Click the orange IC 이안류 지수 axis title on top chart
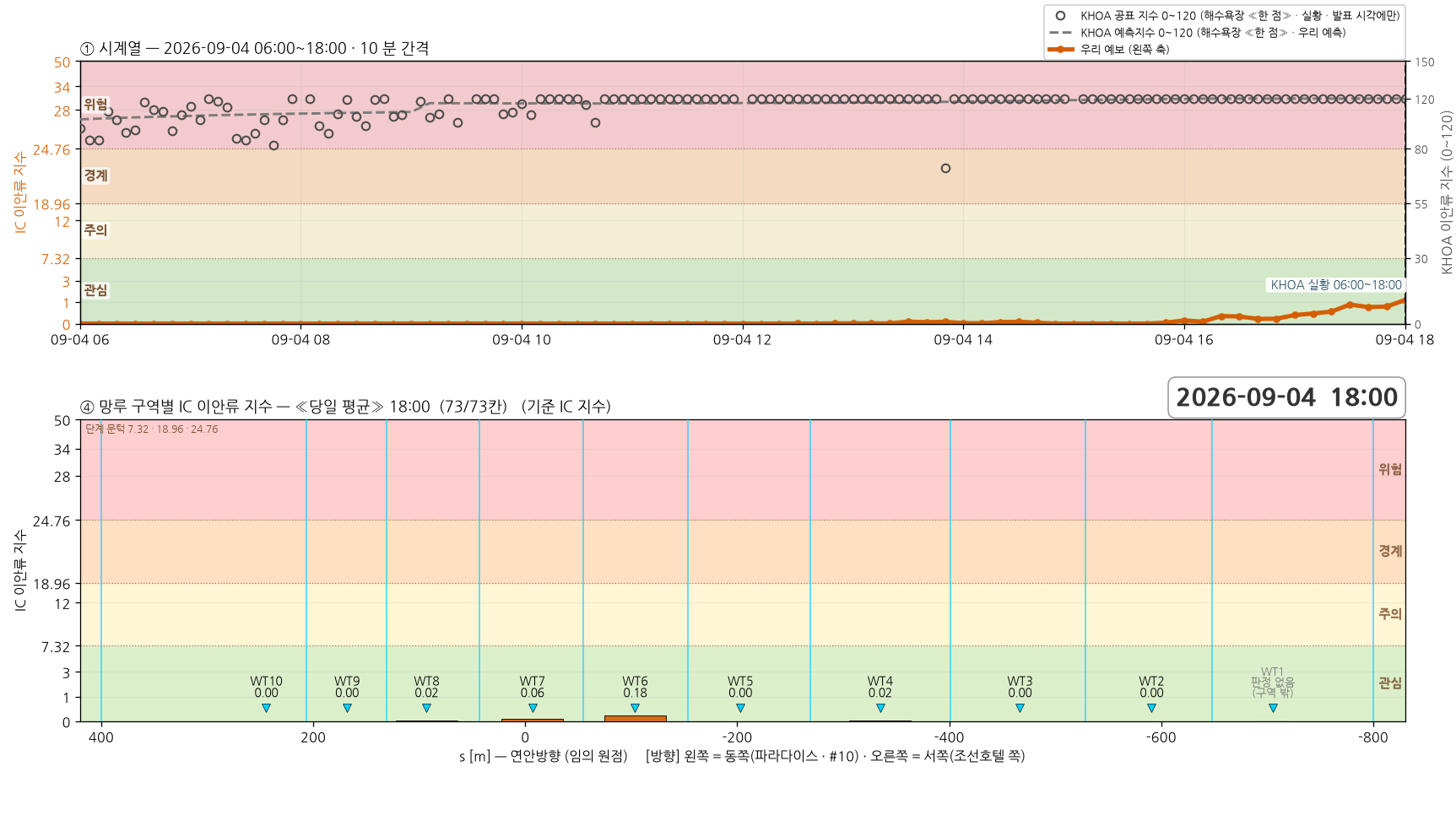This screenshot has height=815, width=1456. point(20,192)
